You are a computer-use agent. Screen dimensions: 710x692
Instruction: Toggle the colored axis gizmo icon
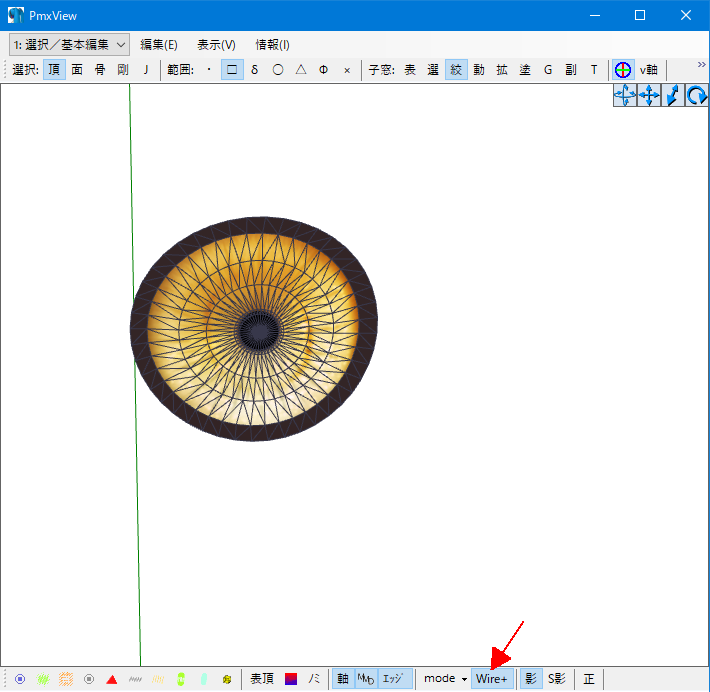coord(623,70)
